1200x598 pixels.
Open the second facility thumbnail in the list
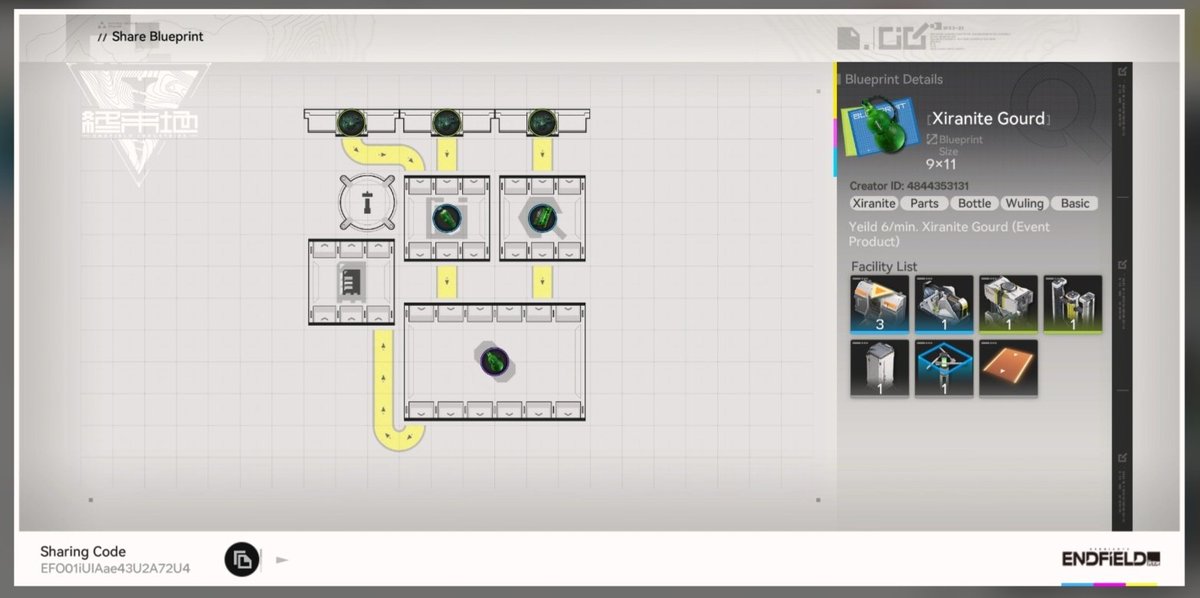tap(943, 304)
